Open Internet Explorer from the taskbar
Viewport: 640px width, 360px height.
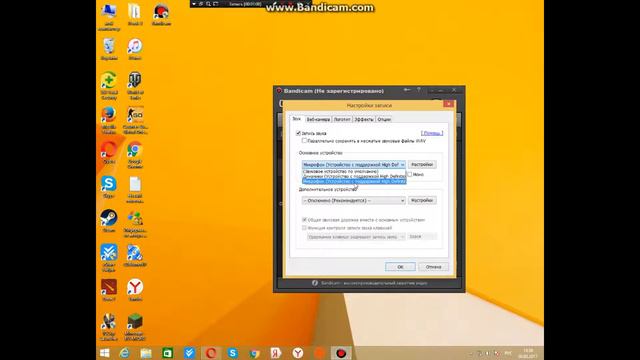coord(124,353)
